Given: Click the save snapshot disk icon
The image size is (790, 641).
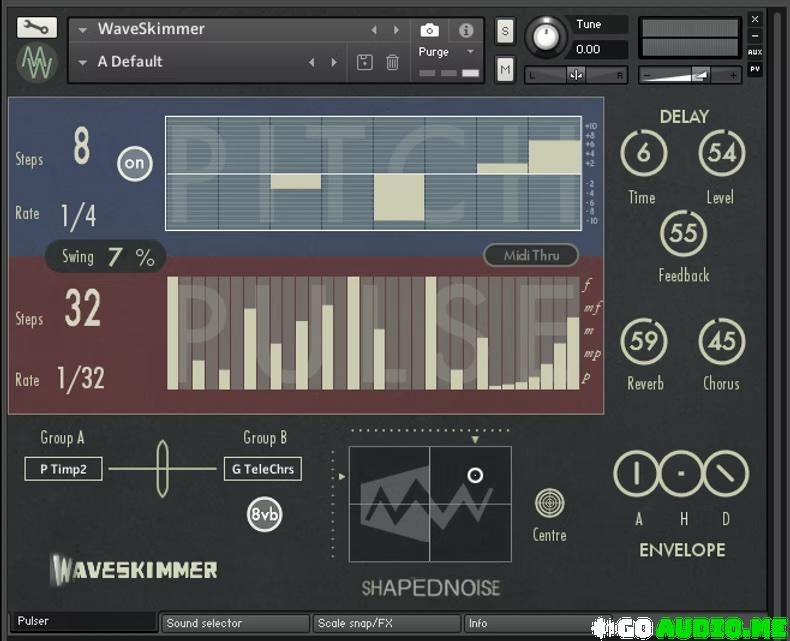Looking at the screenshot, I should (x=364, y=62).
